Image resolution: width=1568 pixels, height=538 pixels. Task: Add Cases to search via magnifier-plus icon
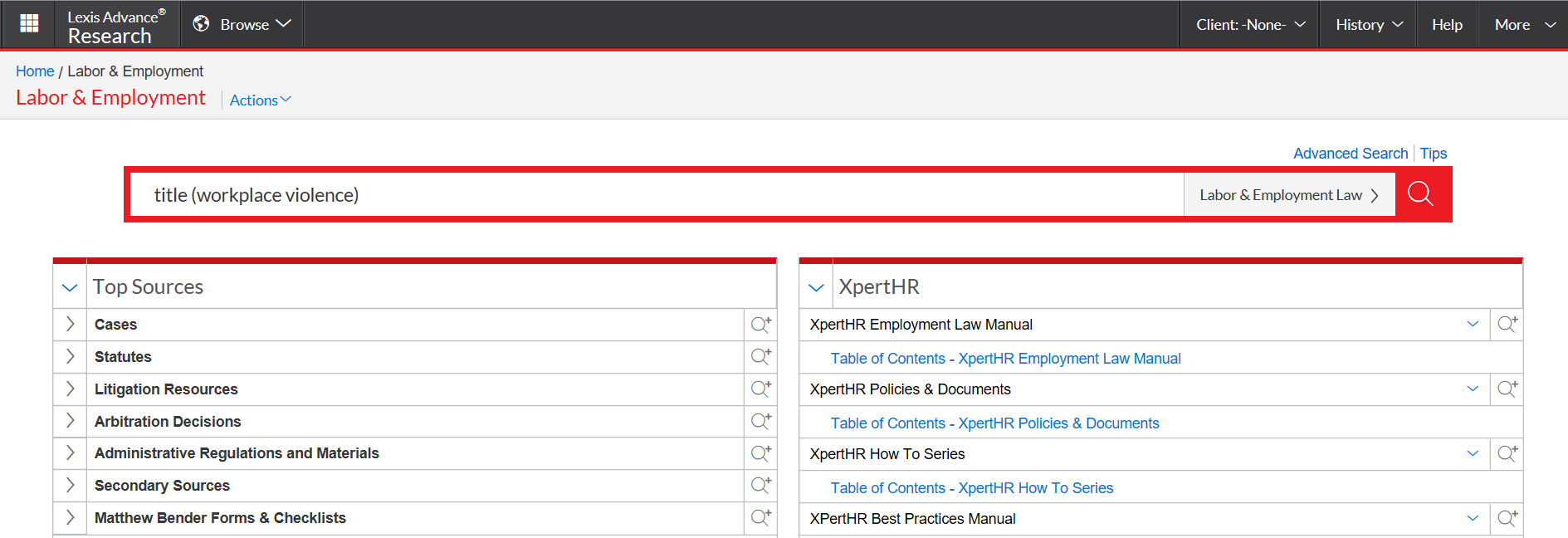(760, 324)
